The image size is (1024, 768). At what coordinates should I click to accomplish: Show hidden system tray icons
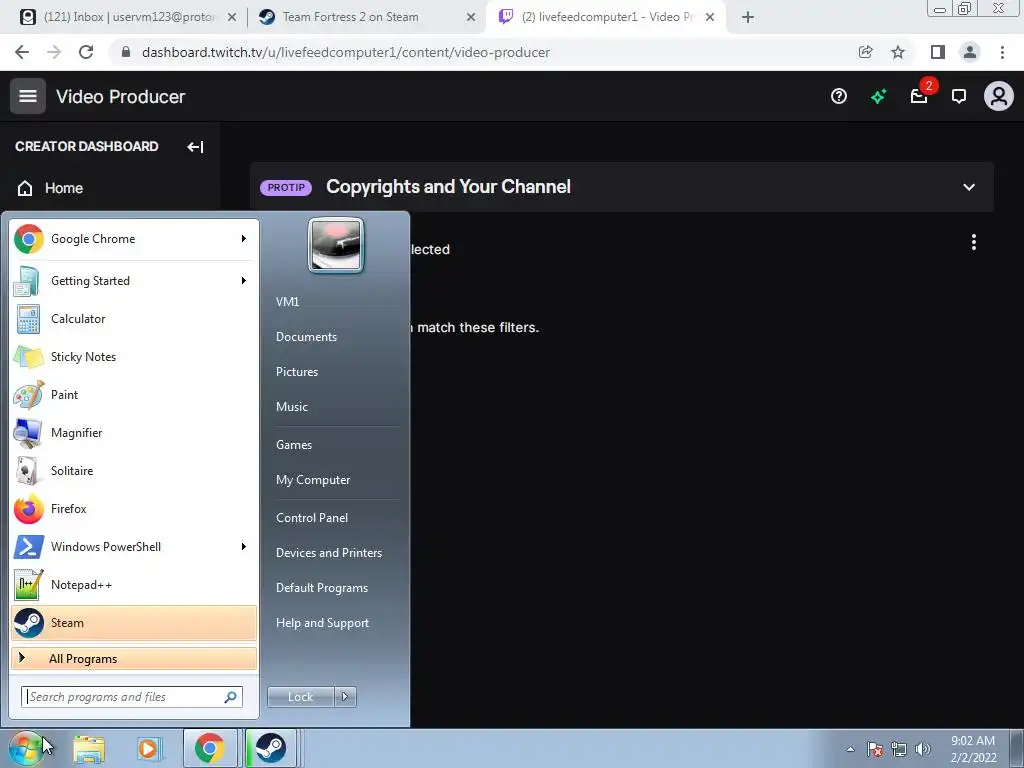coord(850,749)
